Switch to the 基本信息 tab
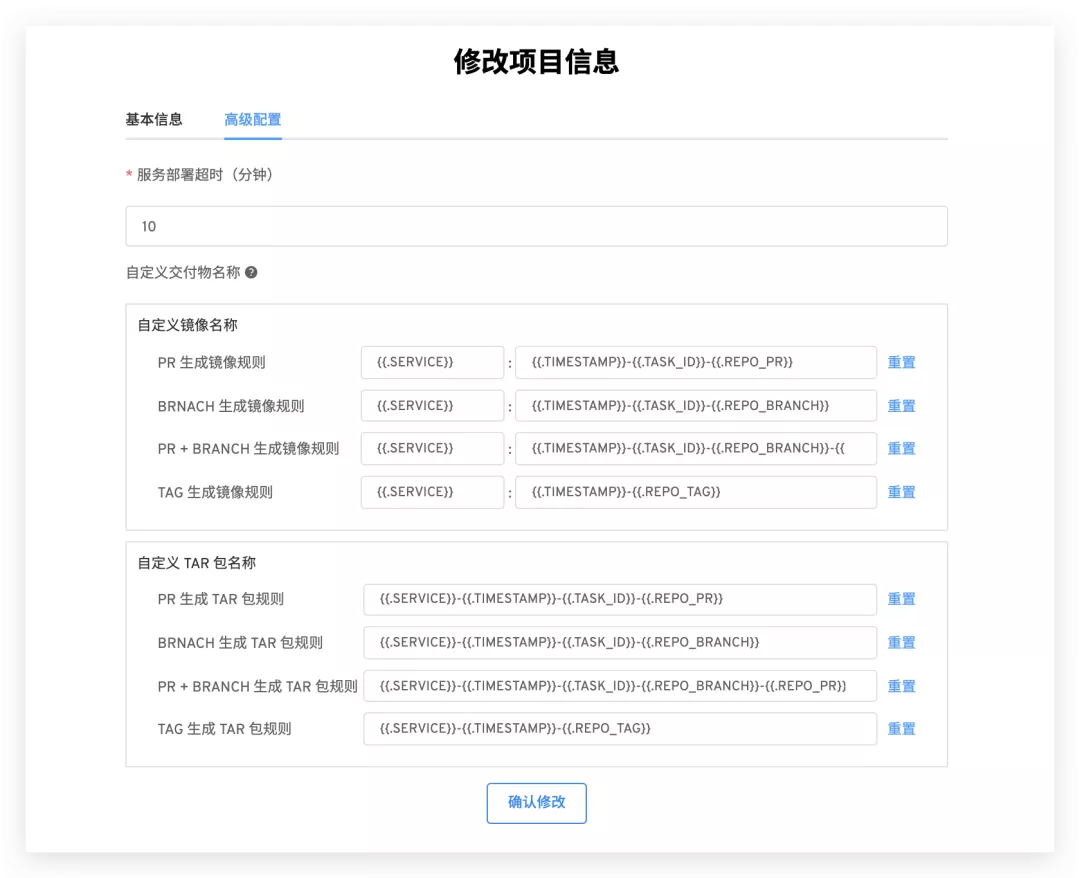This screenshot has width=1080, height=878. 154,119
